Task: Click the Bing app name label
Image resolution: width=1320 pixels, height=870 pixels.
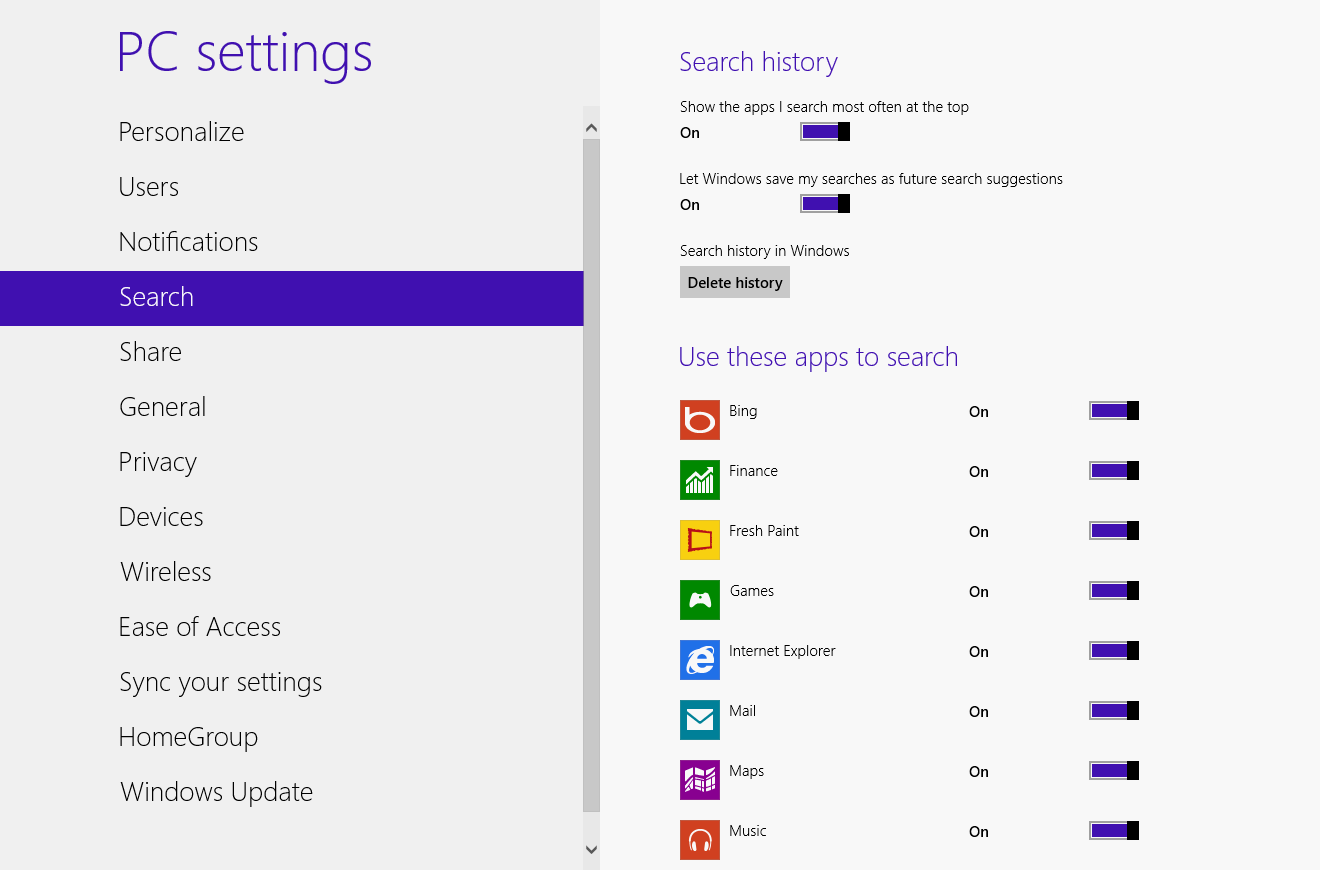Action: coord(743,411)
